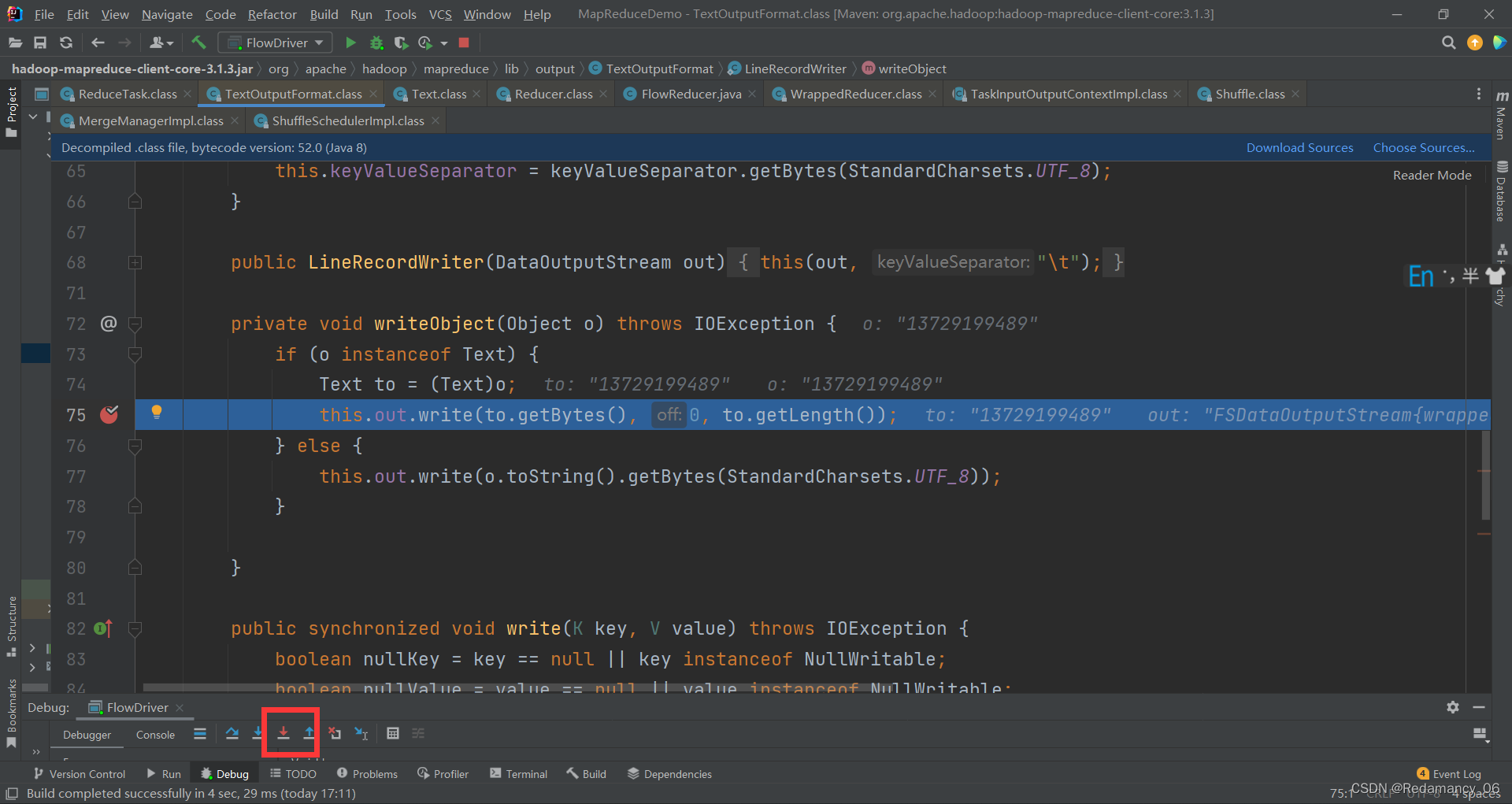The image size is (1512, 804).
Task: Open Search Everywhere magnifier icon
Action: click(1448, 43)
